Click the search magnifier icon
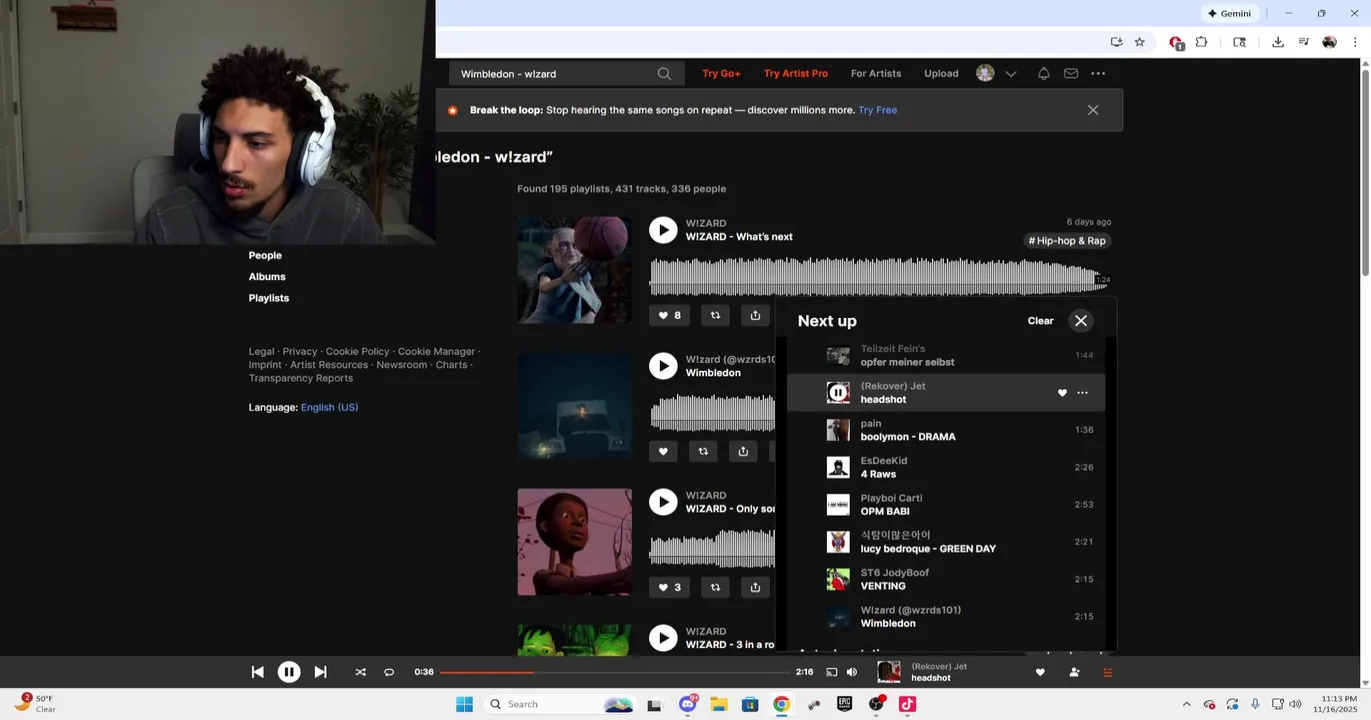Screen dimensions: 1371x720 click(664, 74)
